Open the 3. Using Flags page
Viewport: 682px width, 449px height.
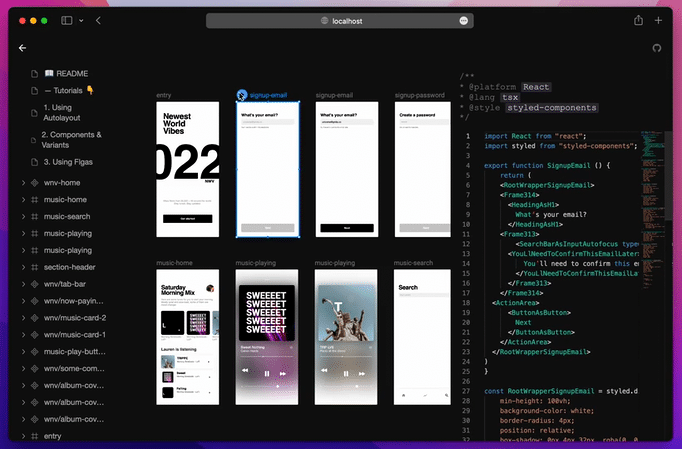pos(68,162)
